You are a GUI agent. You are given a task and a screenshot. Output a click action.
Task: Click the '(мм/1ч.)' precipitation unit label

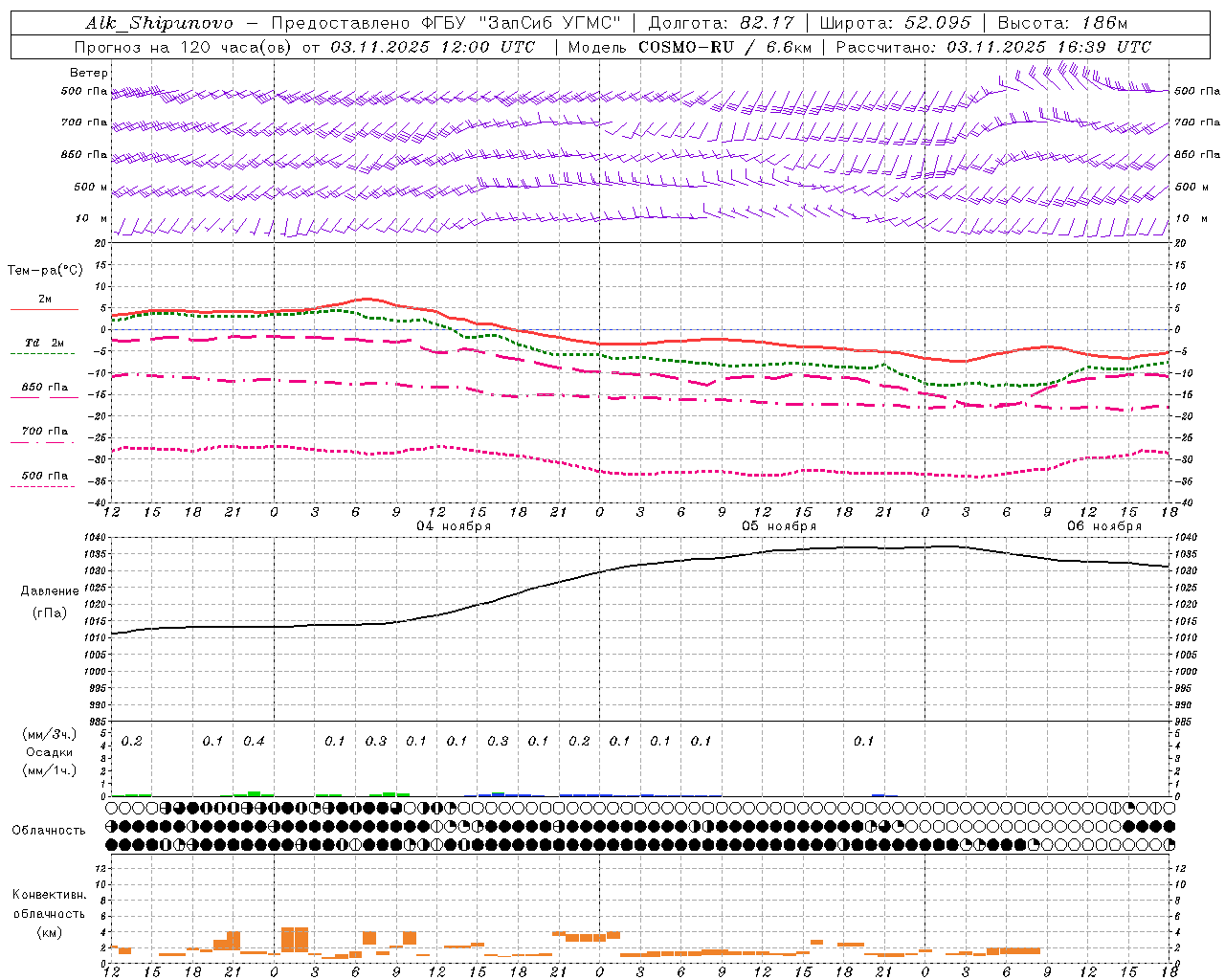(51, 770)
